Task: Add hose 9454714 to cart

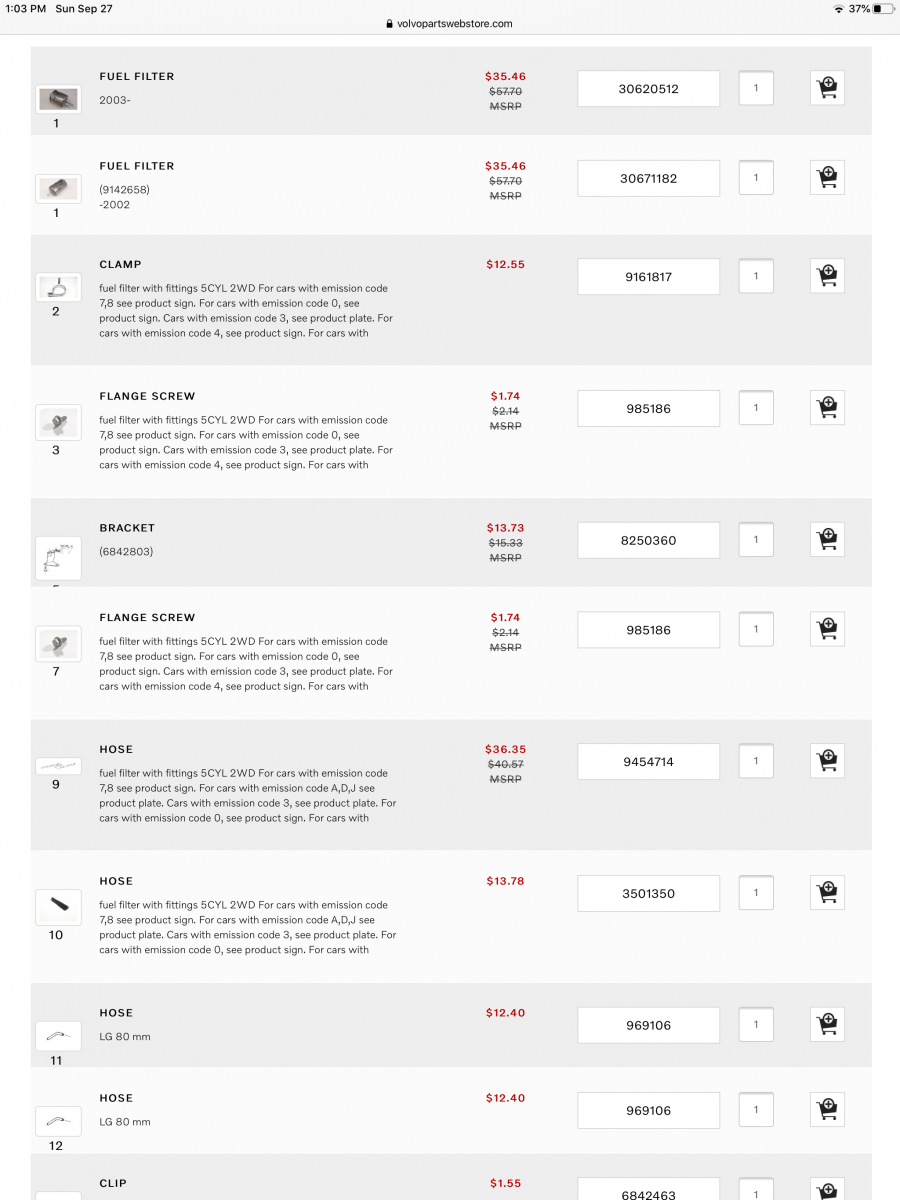Action: (826, 761)
